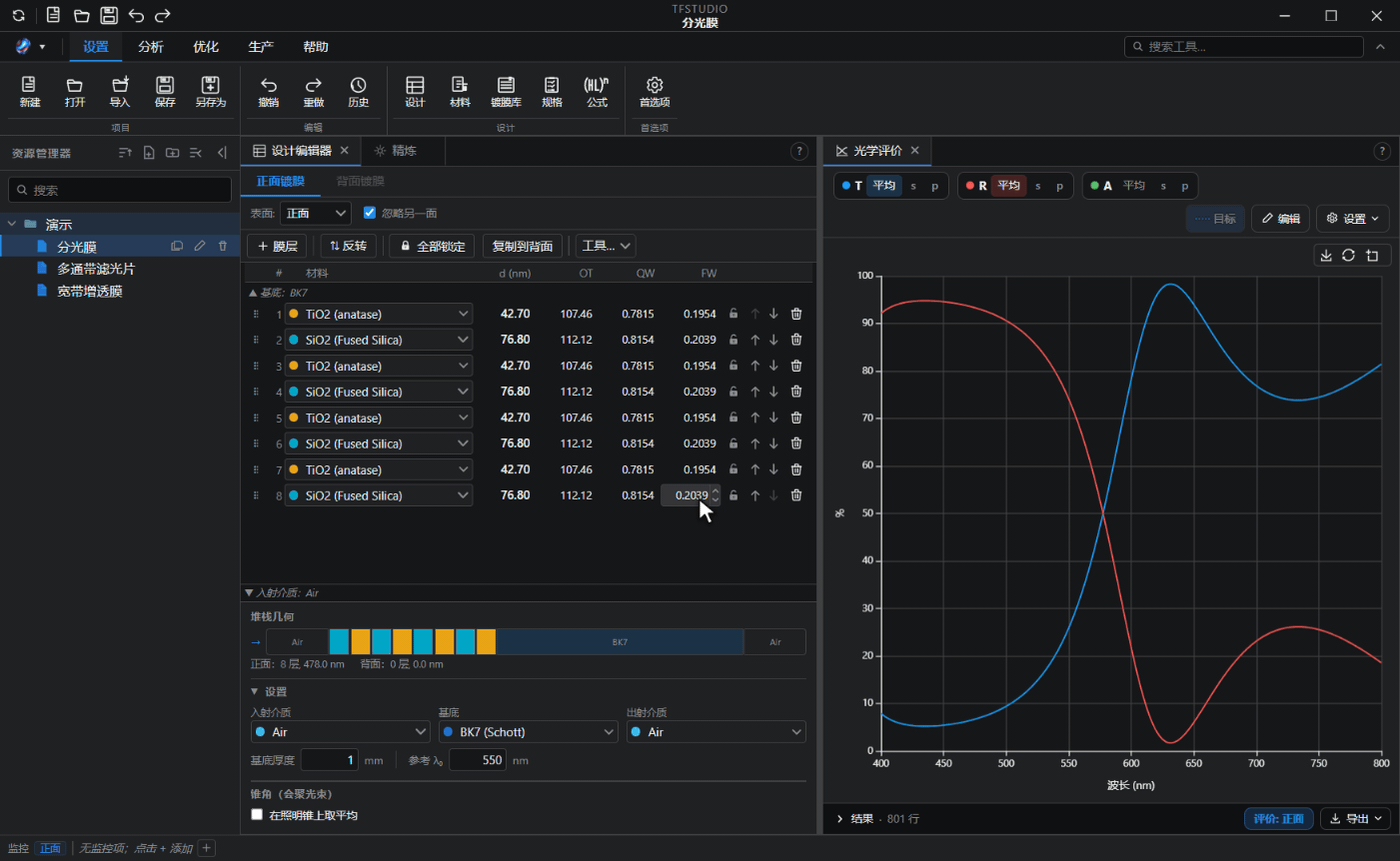Uncheck the 忽略另一面 checkbox

point(370,213)
